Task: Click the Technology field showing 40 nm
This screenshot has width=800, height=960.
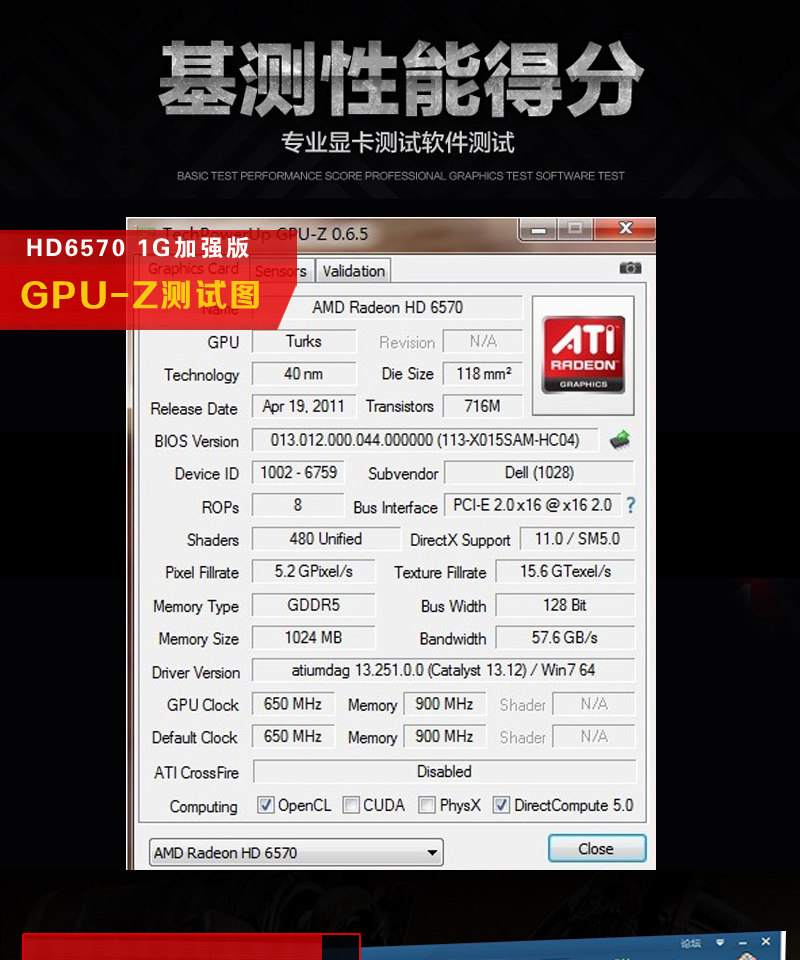Action: pyautogui.click(x=304, y=373)
